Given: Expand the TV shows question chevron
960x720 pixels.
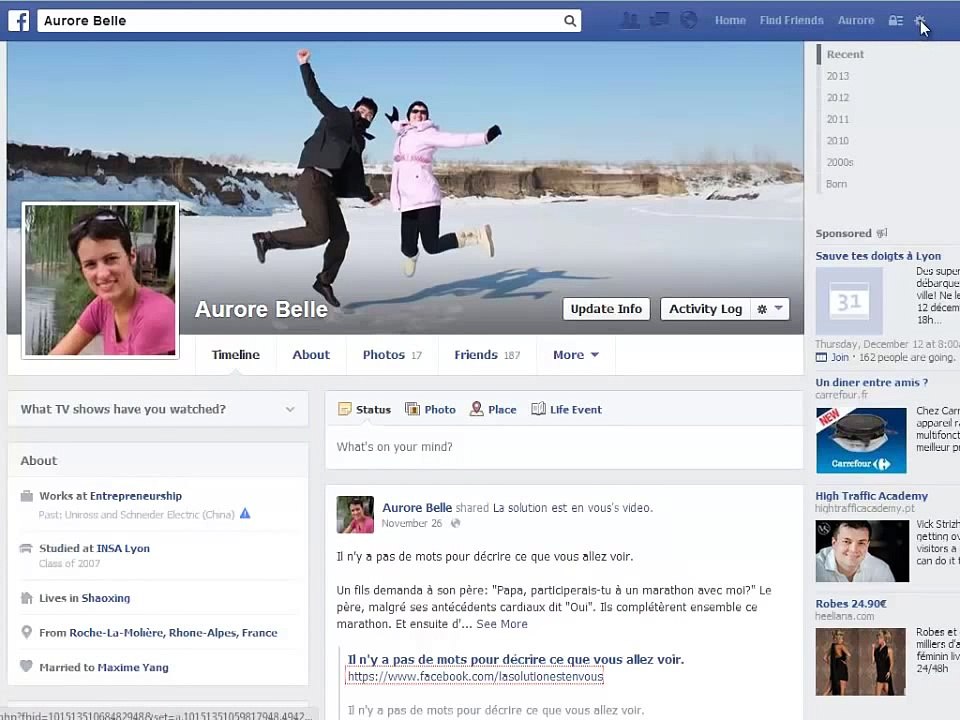Looking at the screenshot, I should point(290,409).
